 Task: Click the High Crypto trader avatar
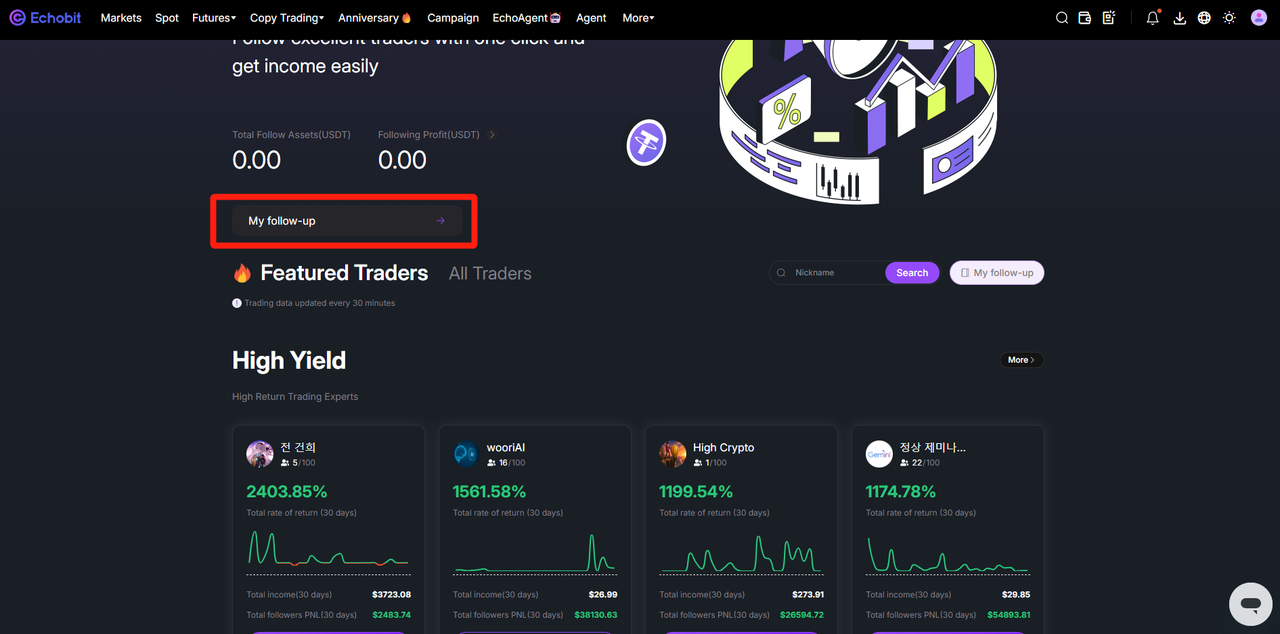click(x=673, y=454)
